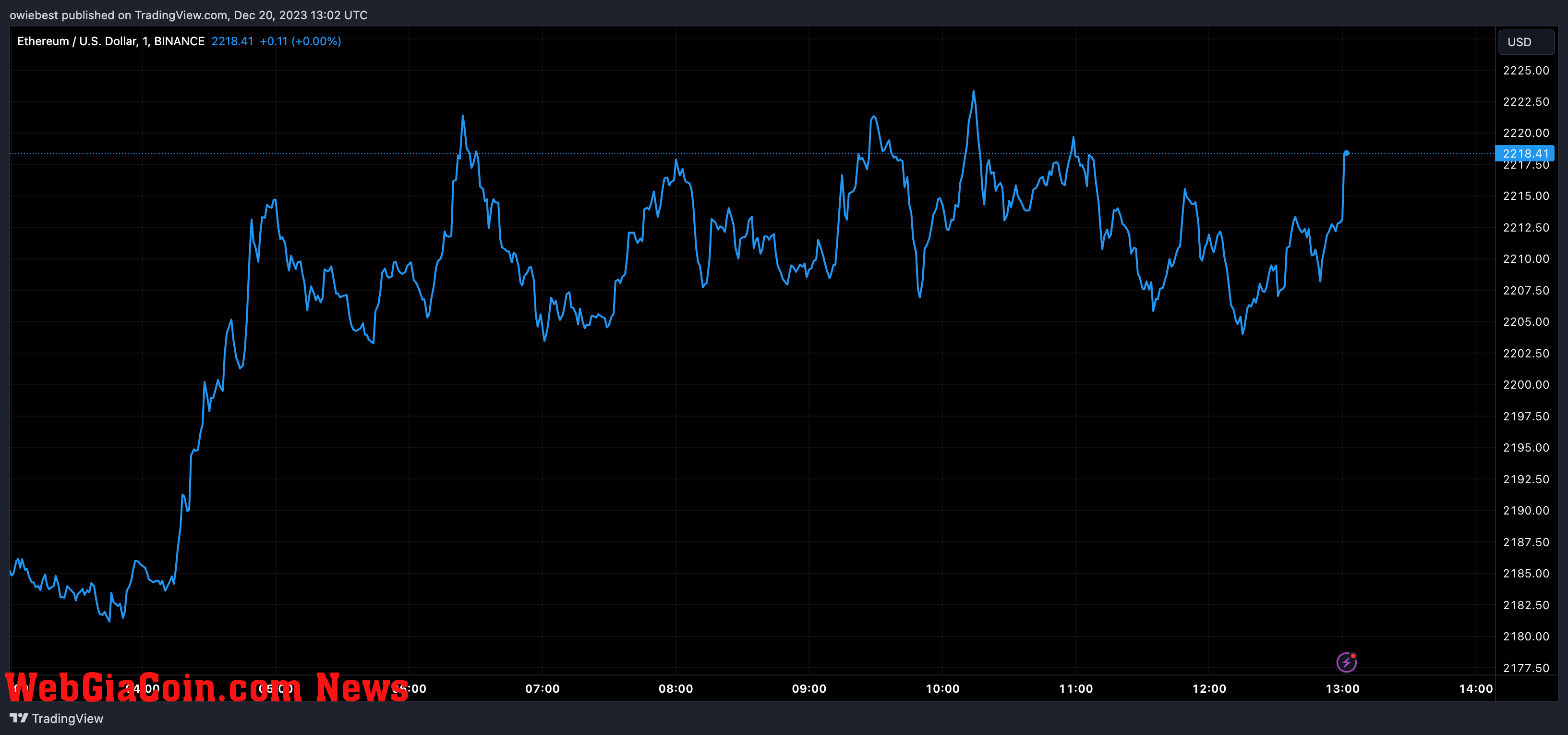The width and height of the screenshot is (1568, 735).
Task: Click the 09:00 time axis label
Action: point(809,689)
